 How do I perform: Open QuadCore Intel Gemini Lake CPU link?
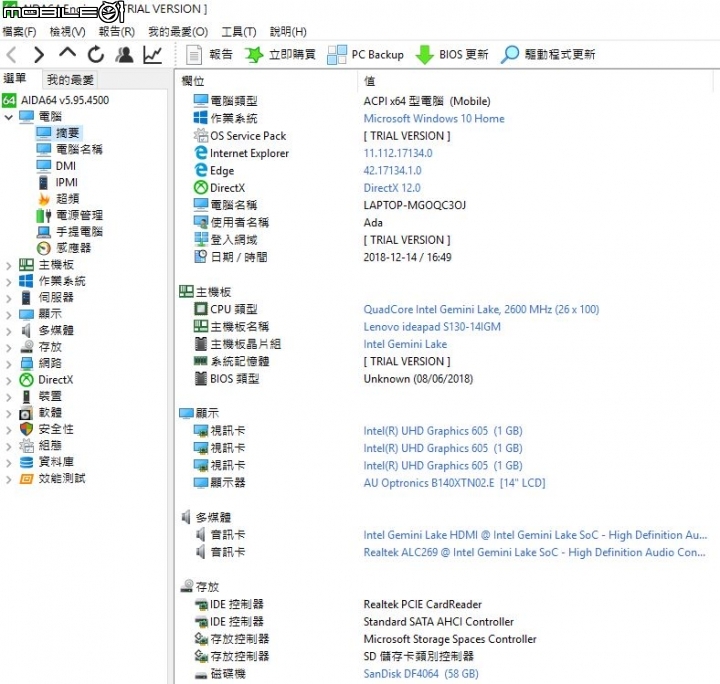coord(481,309)
